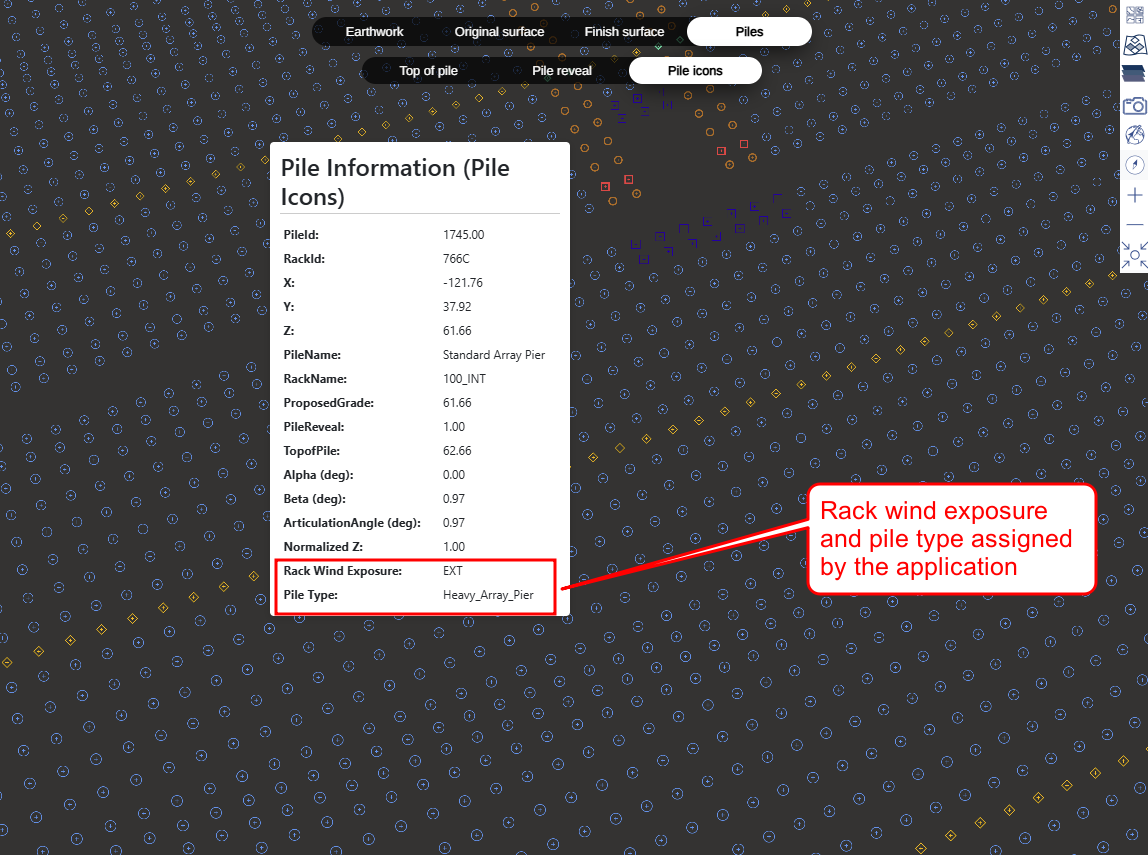Image resolution: width=1148 pixels, height=855 pixels.
Task: Click the ArticulationAngle (deg) label
Action: coord(352,523)
